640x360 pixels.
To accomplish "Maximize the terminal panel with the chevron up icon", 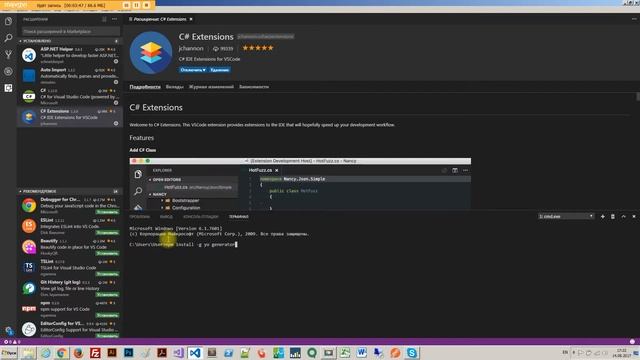I will pyautogui.click(x=623, y=216).
